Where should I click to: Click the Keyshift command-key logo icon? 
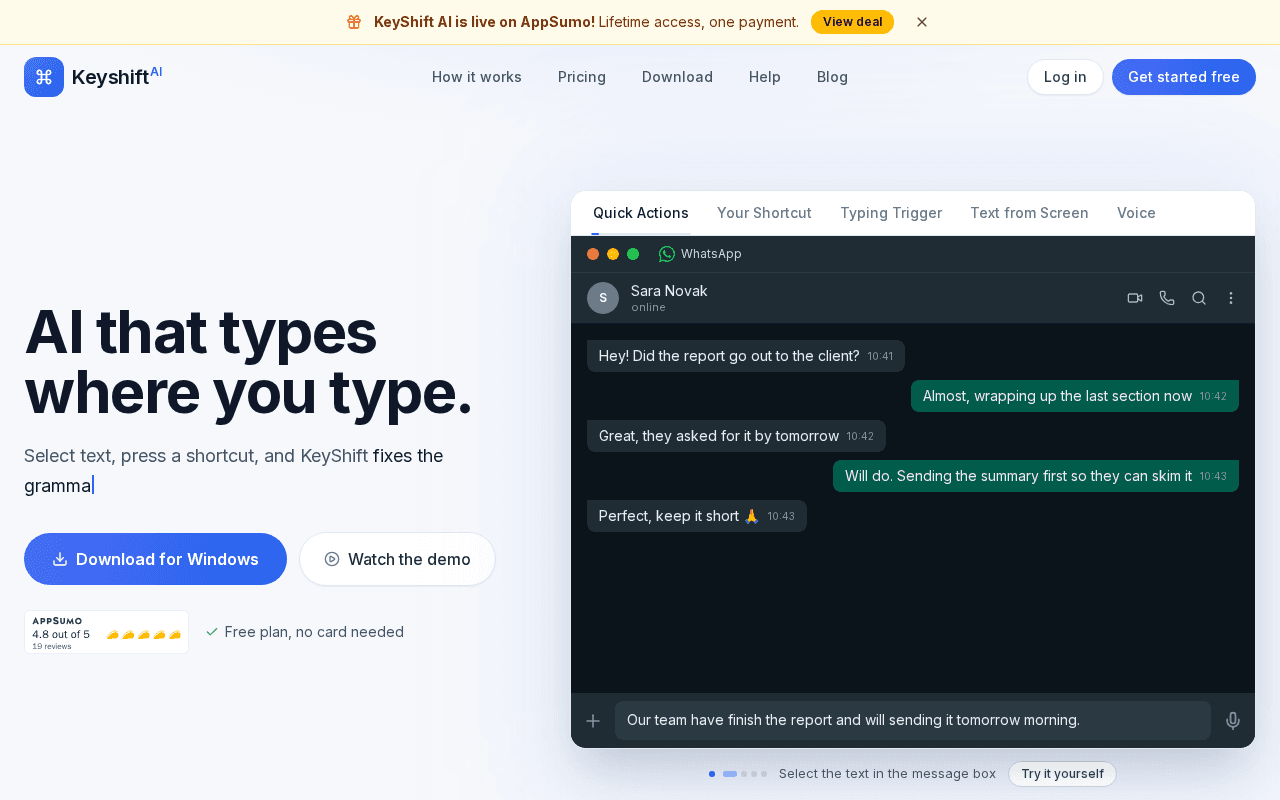(44, 77)
